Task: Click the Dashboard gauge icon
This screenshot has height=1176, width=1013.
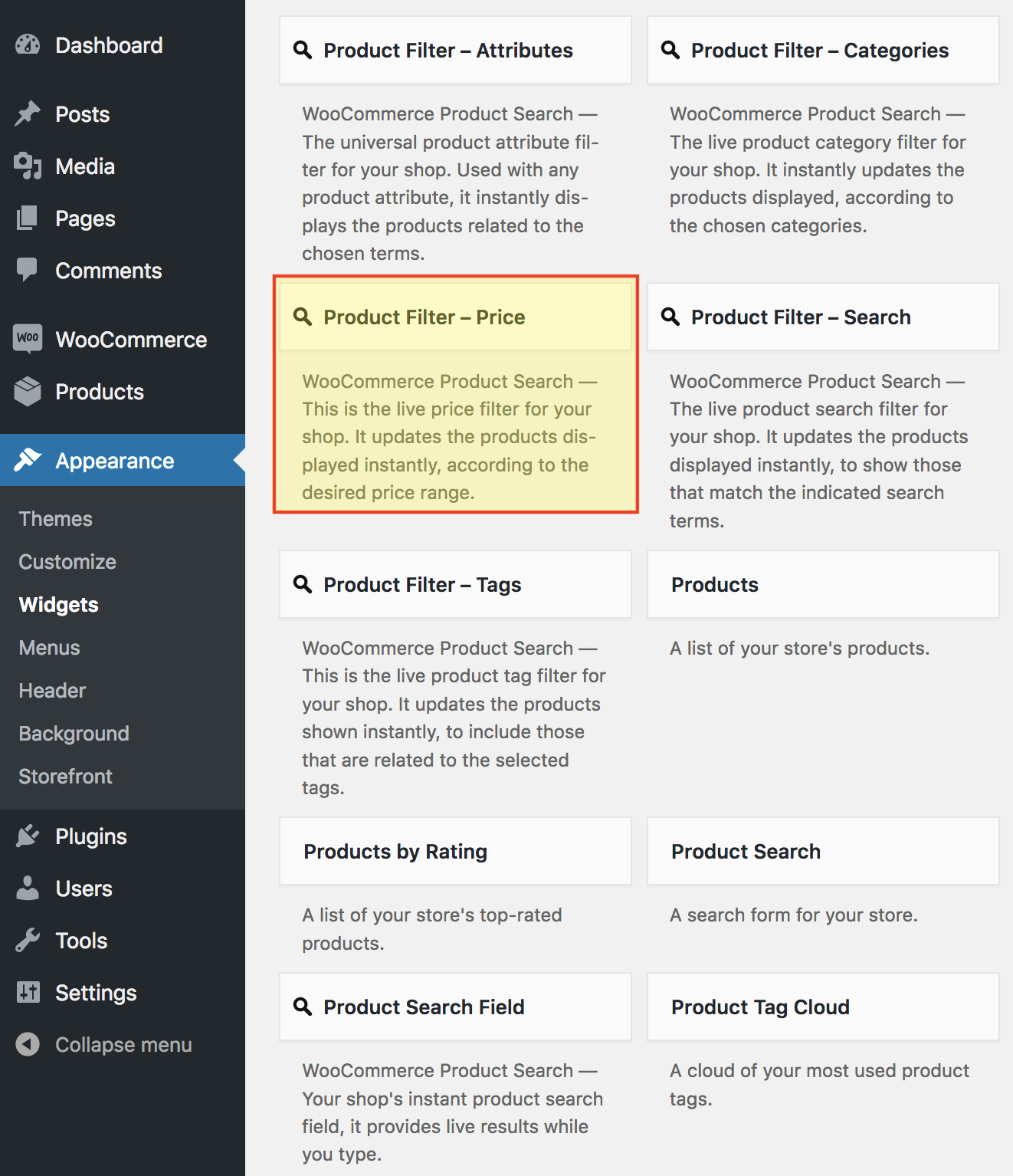Action: pyautogui.click(x=28, y=45)
